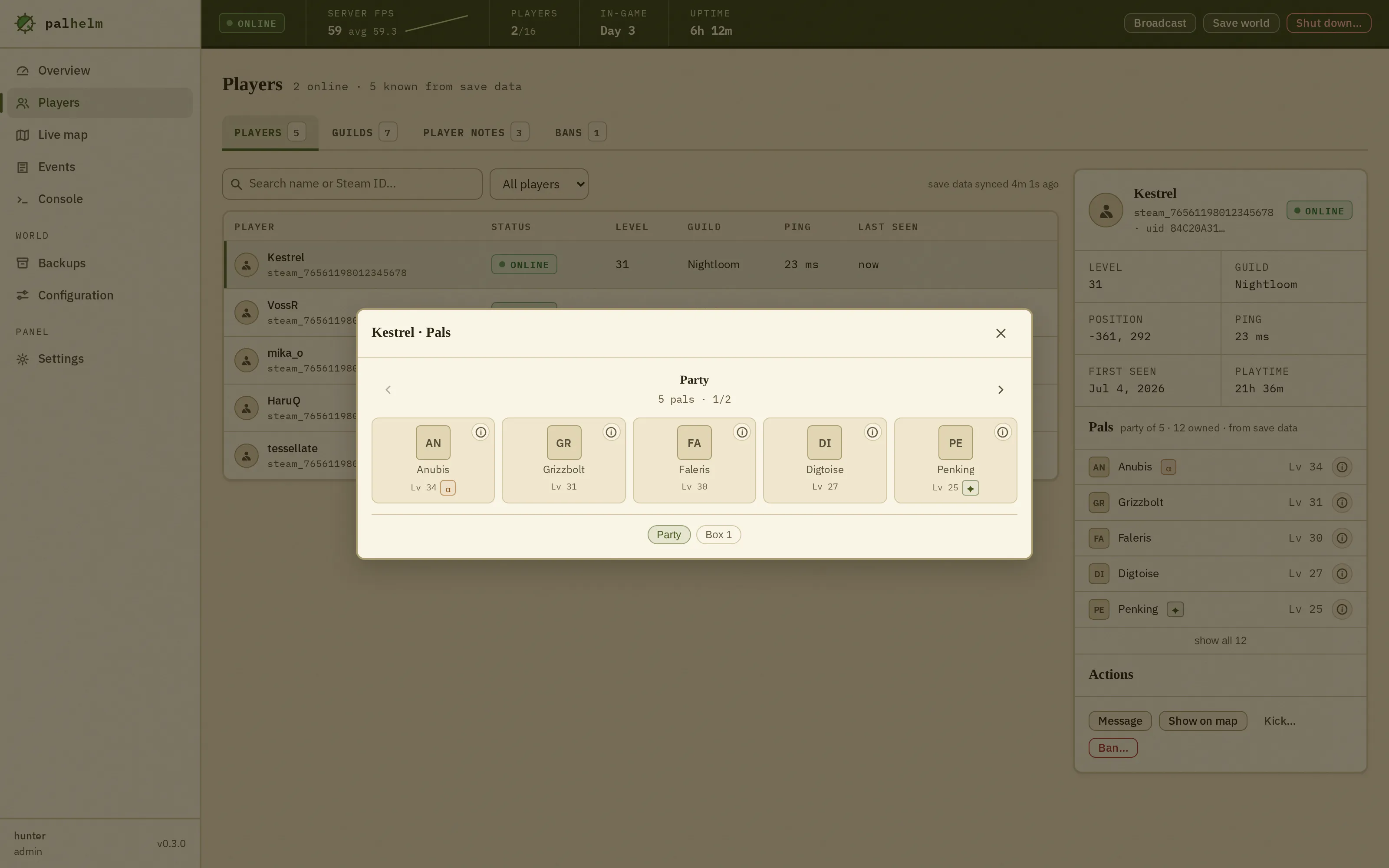Go to previous pals page with left chevron
1389x868 pixels.
[x=388, y=390]
